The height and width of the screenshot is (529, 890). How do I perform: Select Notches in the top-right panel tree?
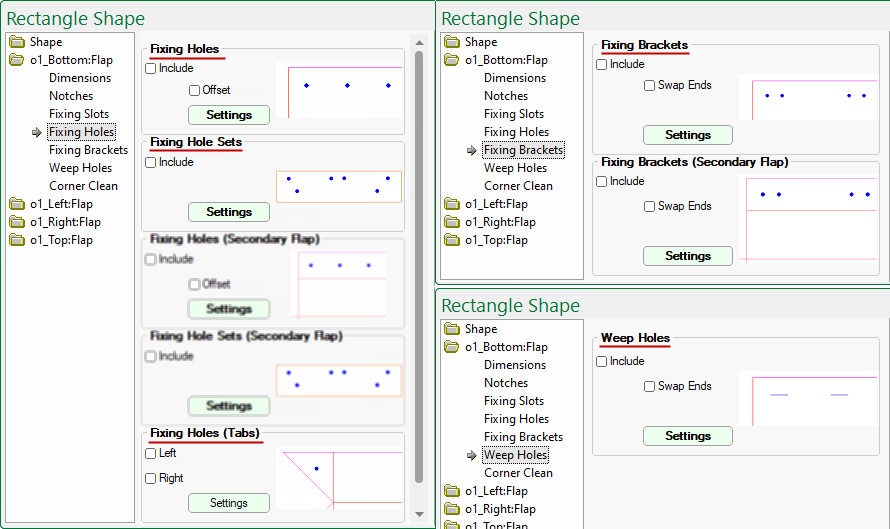point(506,96)
